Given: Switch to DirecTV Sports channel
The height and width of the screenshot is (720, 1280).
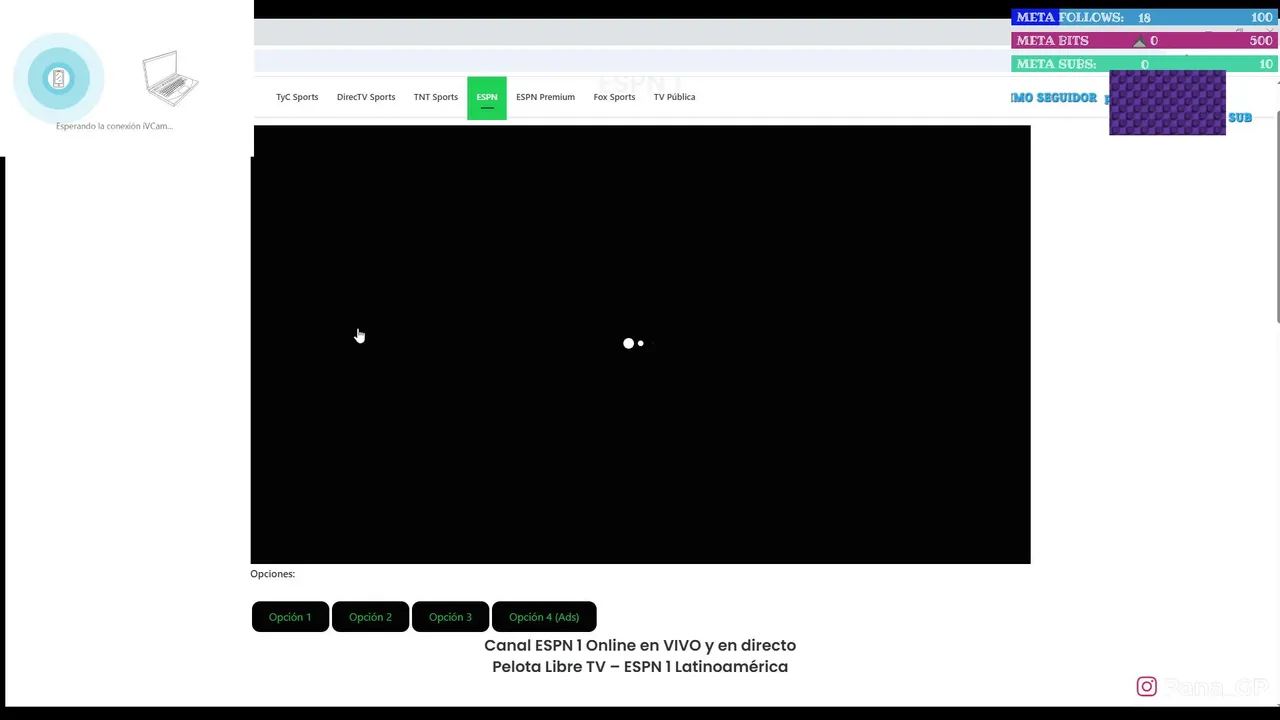Looking at the screenshot, I should click(366, 97).
